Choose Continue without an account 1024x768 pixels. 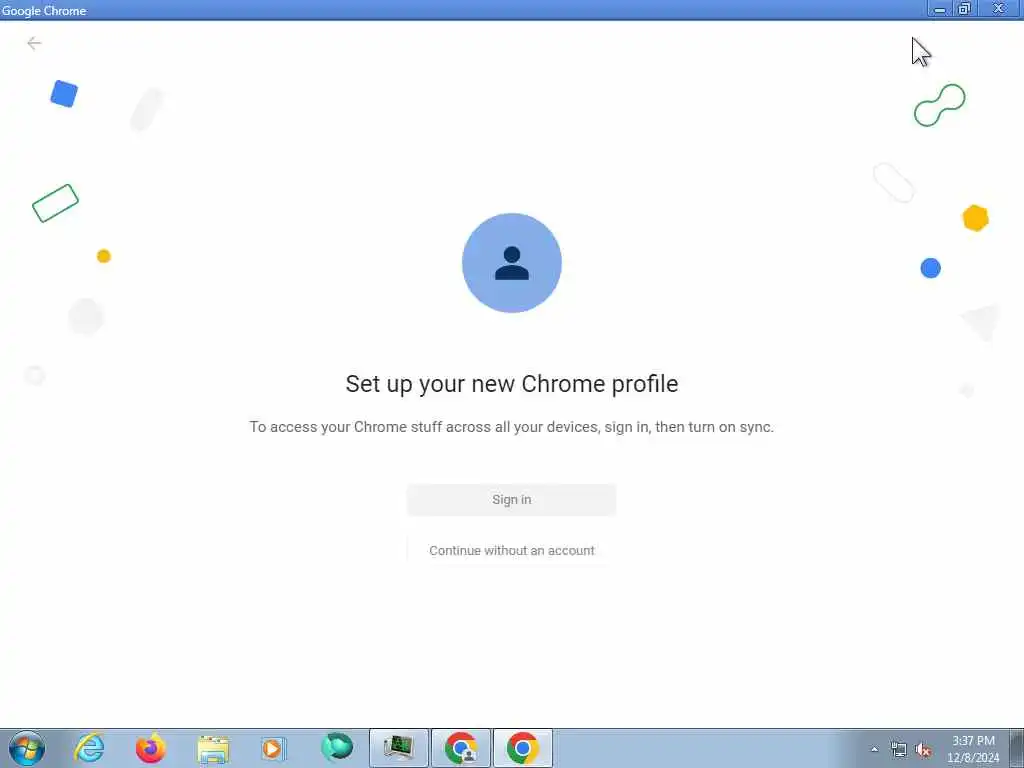point(511,551)
